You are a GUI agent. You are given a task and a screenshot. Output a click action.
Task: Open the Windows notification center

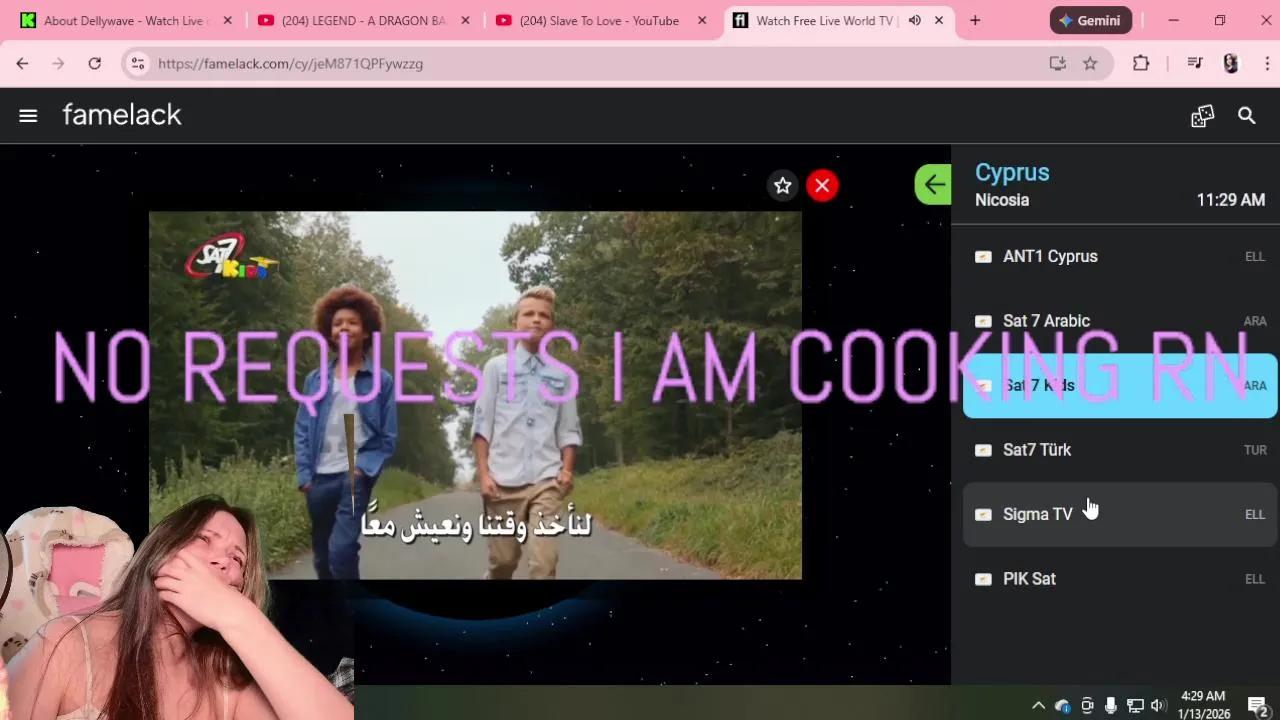[x=1257, y=706]
